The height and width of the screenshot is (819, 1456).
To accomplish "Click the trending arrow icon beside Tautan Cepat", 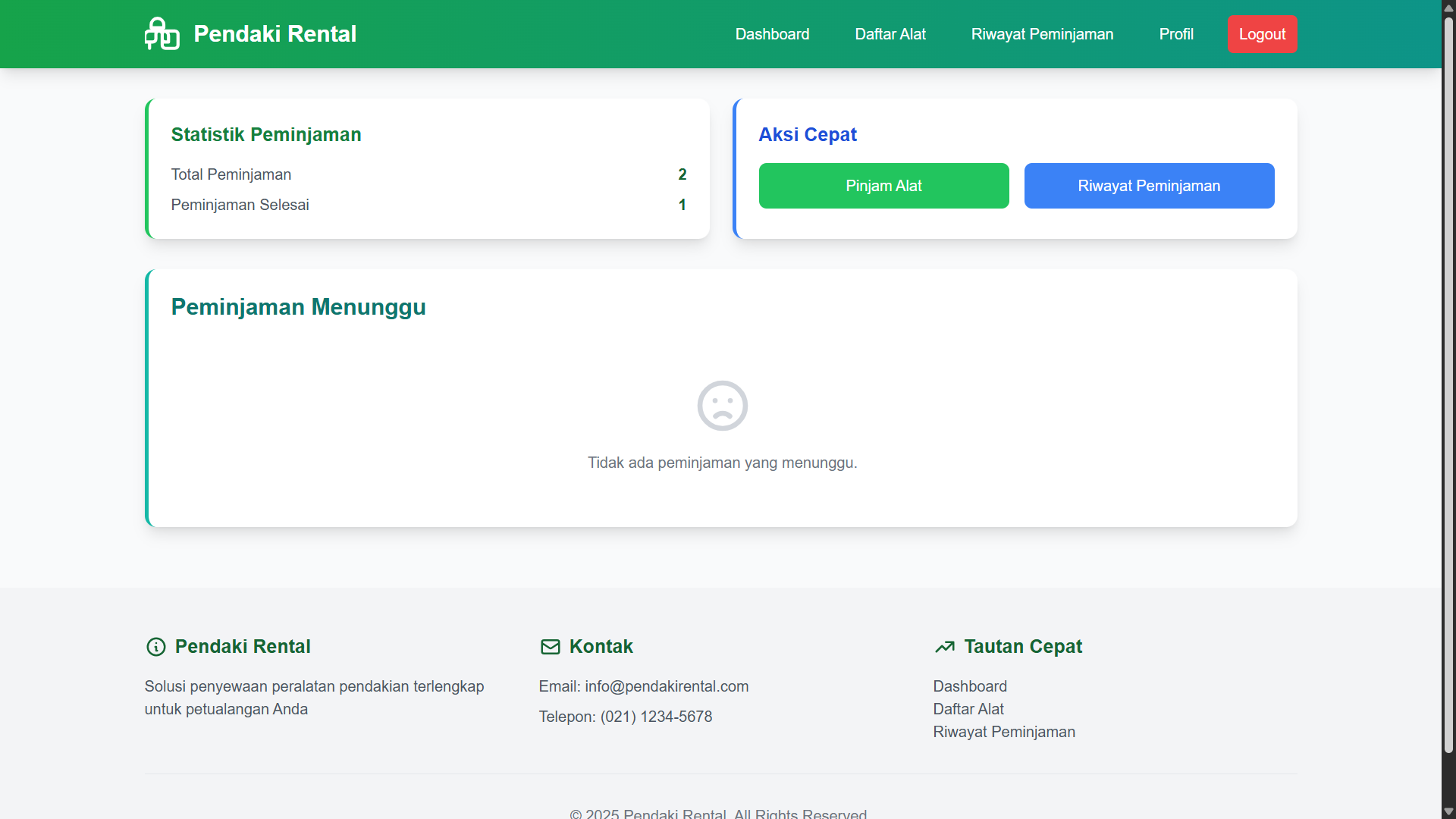I will [945, 647].
